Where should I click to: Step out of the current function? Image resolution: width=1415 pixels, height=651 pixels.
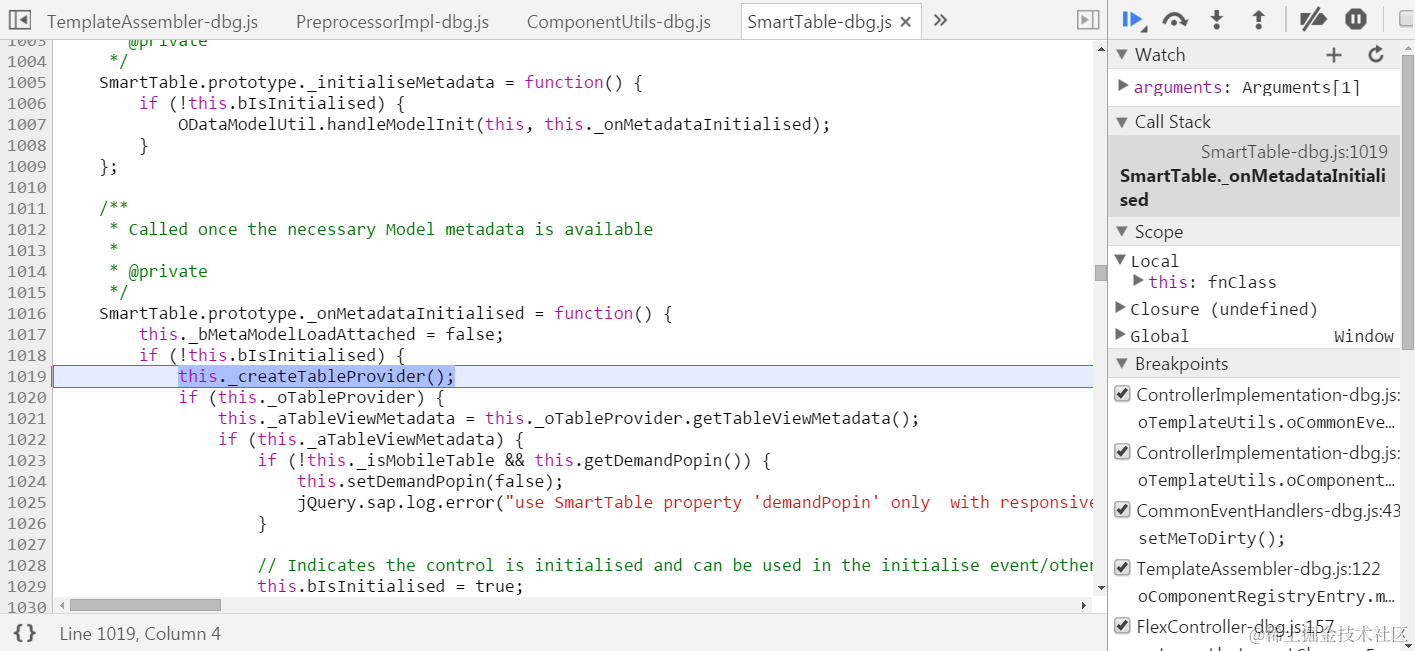[1259, 19]
